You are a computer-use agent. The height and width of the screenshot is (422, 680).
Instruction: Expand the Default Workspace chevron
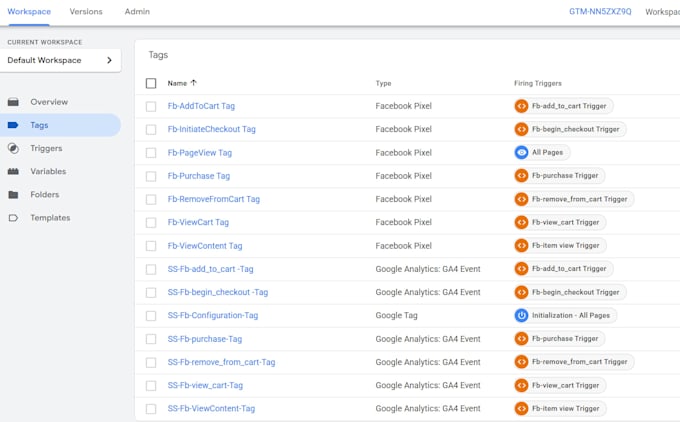click(x=109, y=60)
